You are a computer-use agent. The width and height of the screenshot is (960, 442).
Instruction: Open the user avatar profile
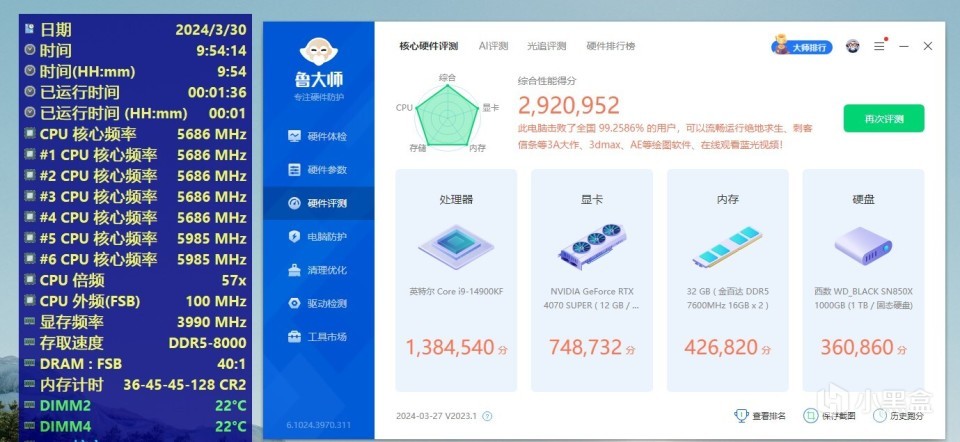click(852, 46)
